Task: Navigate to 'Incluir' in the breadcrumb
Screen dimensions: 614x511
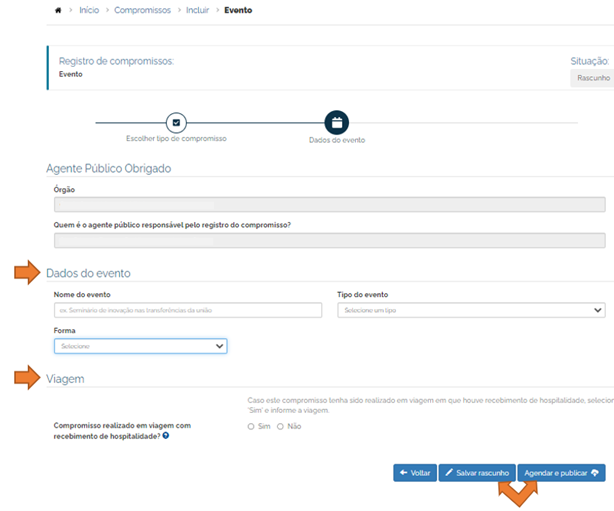Action: click(x=199, y=10)
